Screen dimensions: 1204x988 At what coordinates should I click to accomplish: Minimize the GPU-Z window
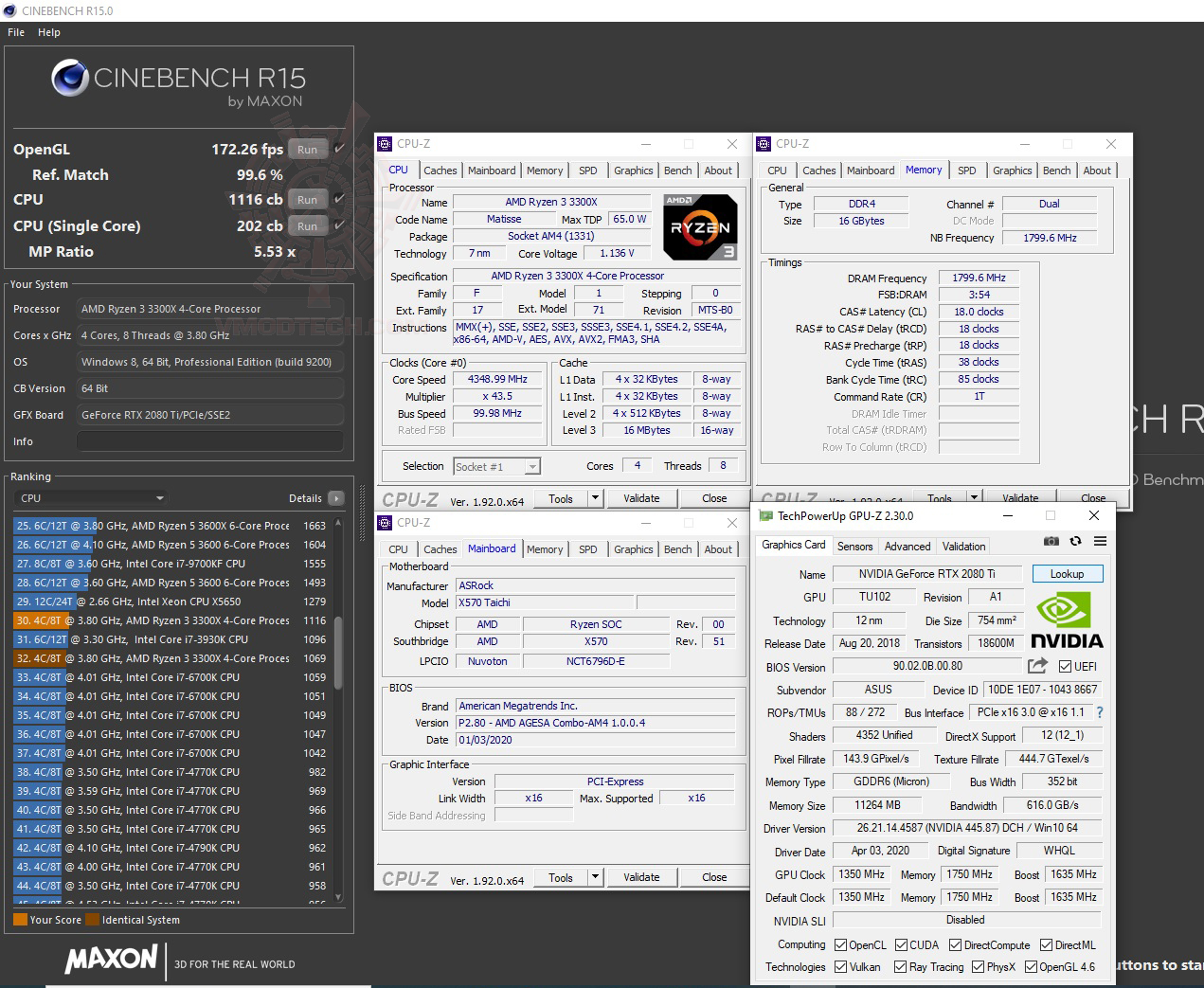pyautogui.click(x=1006, y=516)
